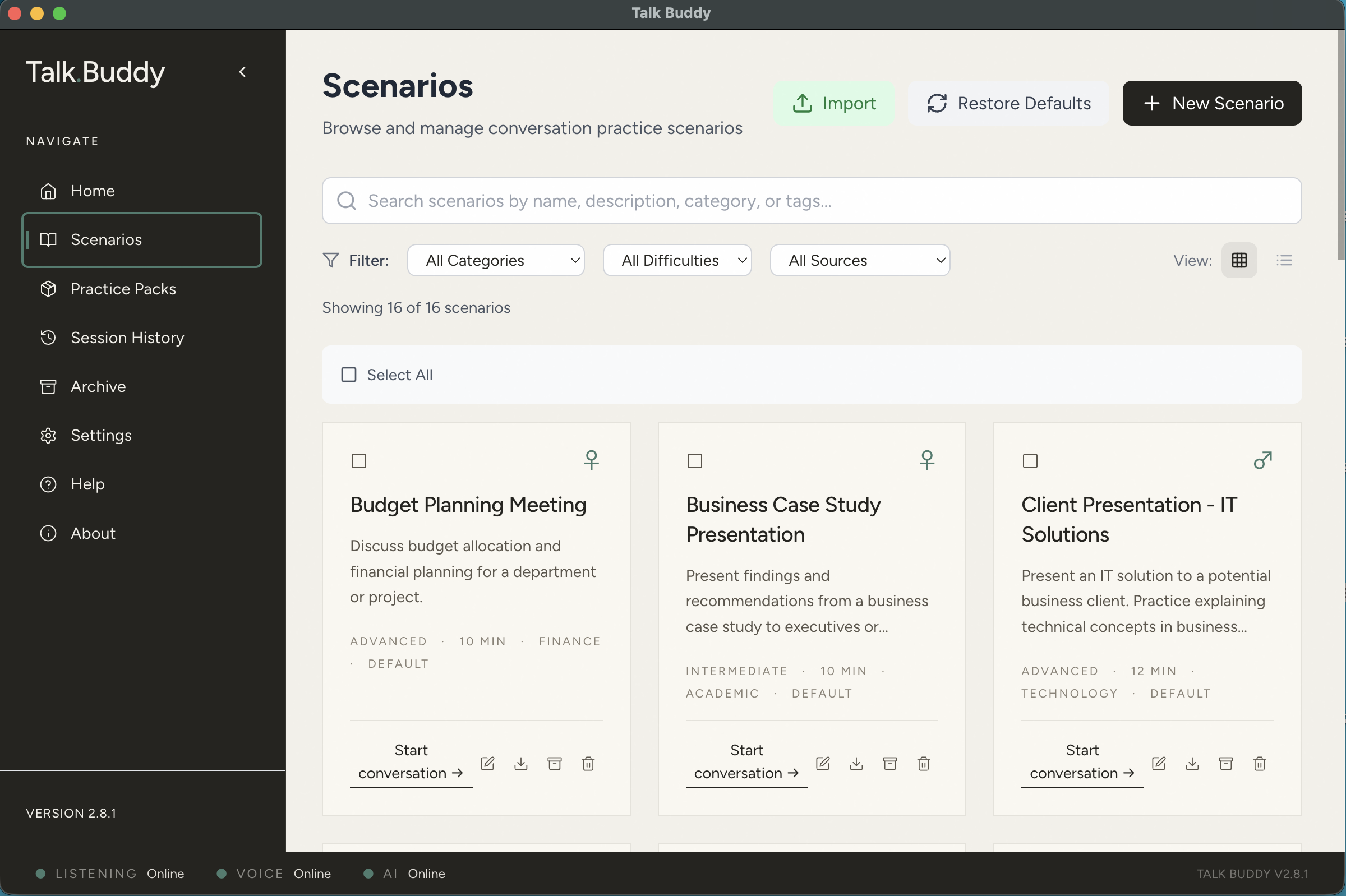This screenshot has height=896, width=1346.
Task: Open Session History from navigation
Action: point(127,338)
